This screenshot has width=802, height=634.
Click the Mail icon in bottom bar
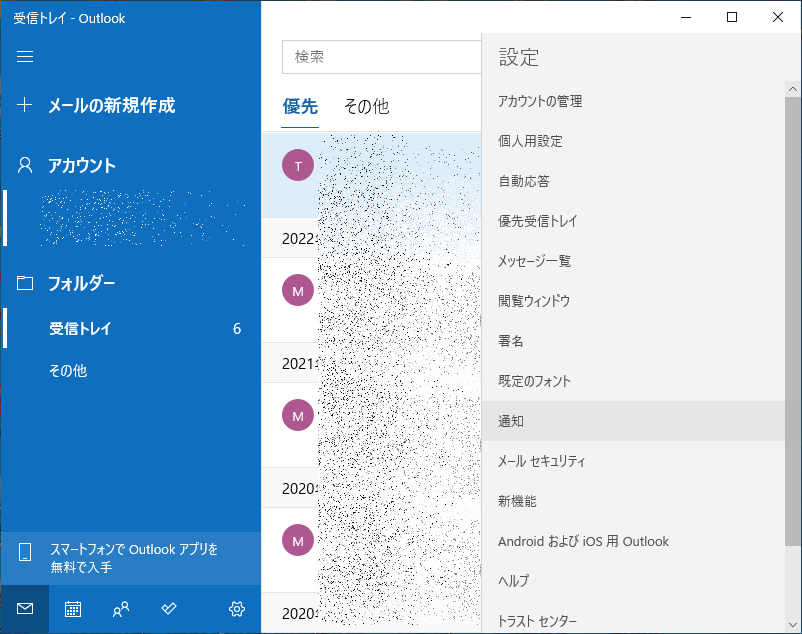pyautogui.click(x=25, y=608)
